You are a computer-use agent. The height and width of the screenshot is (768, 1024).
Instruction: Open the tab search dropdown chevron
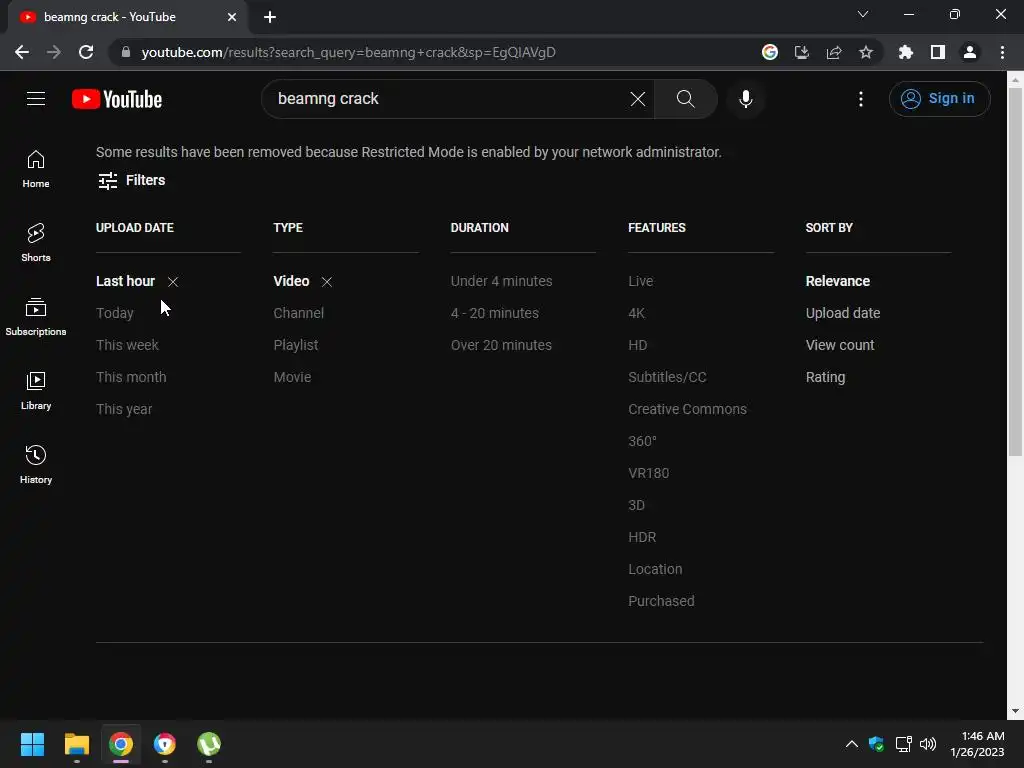point(863,14)
